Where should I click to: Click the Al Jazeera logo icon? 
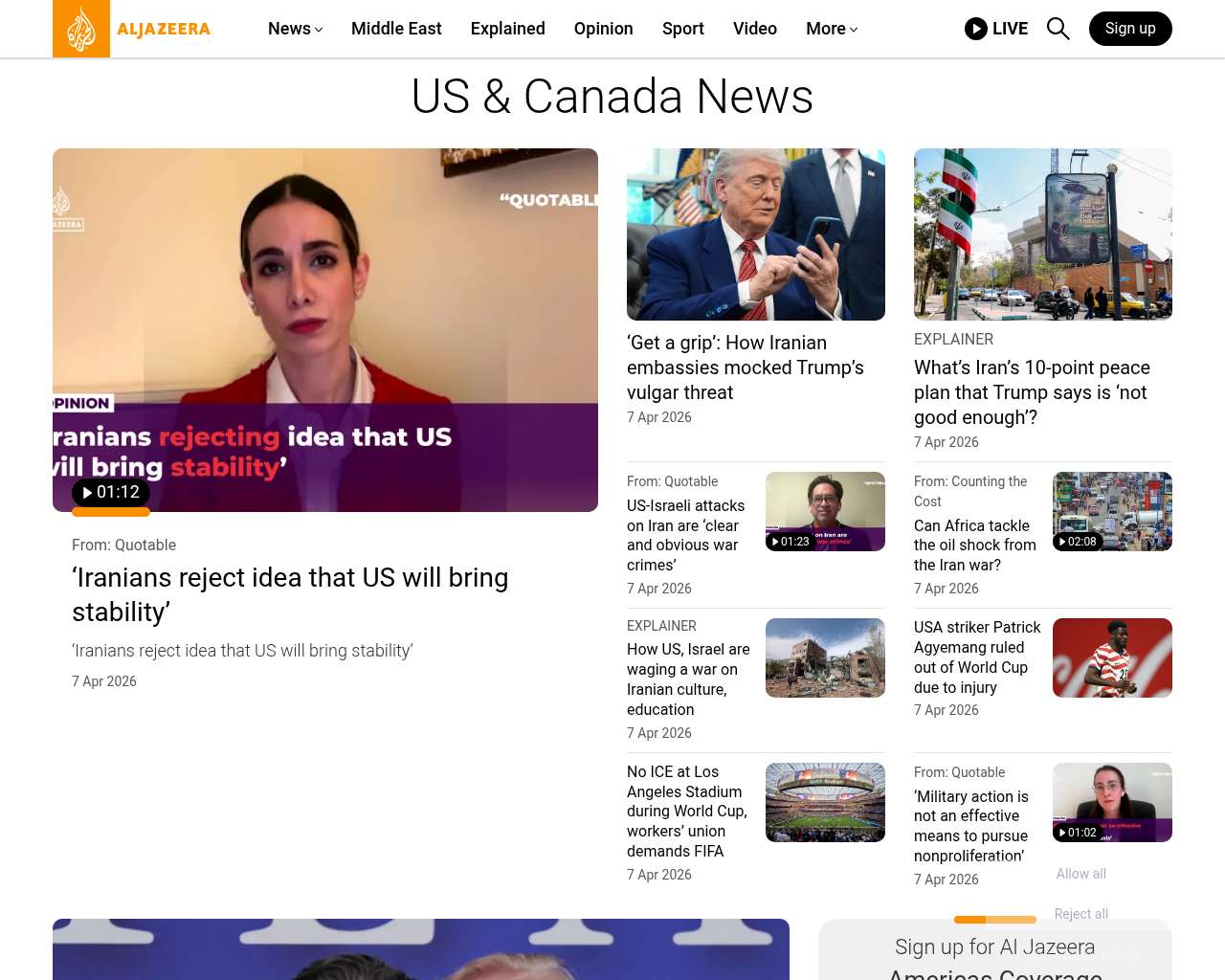click(81, 29)
